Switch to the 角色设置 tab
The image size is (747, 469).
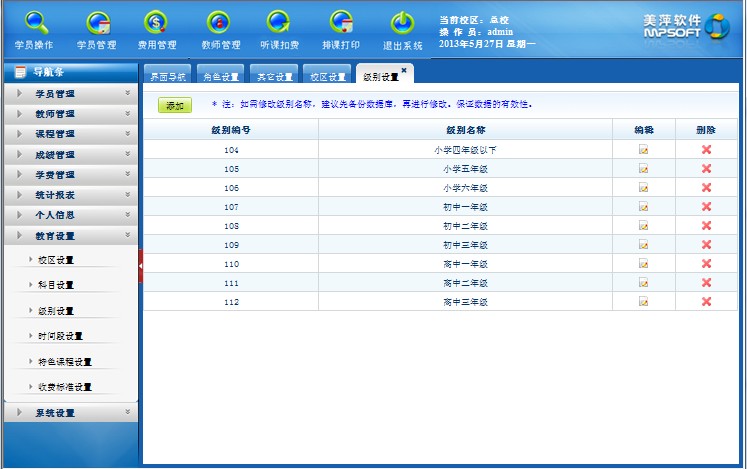(x=220, y=77)
